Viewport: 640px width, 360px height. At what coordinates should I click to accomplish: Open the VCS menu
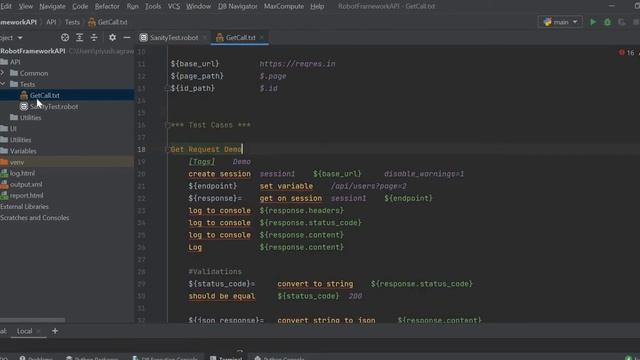click(x=173, y=6)
